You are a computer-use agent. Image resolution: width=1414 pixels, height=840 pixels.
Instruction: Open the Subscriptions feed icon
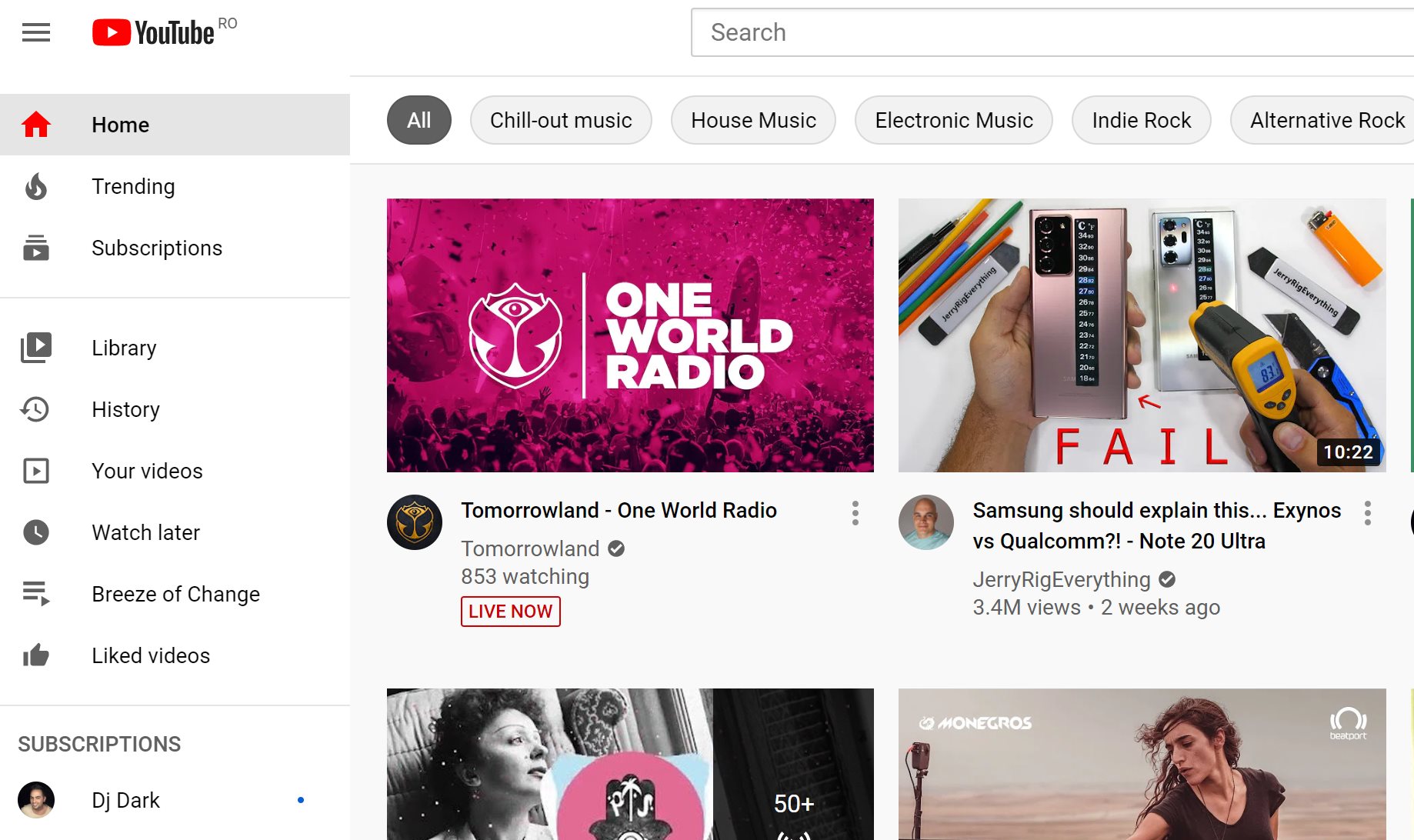click(35, 248)
